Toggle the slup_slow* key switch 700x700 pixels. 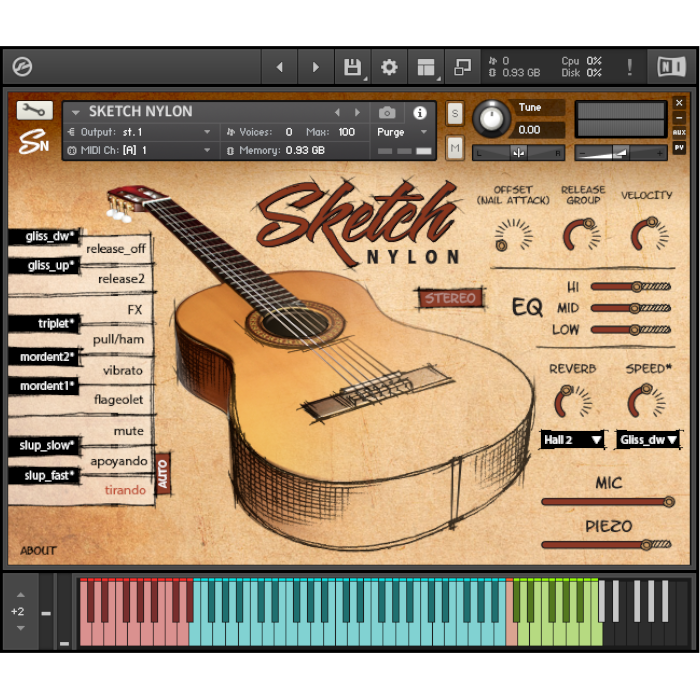point(44,445)
